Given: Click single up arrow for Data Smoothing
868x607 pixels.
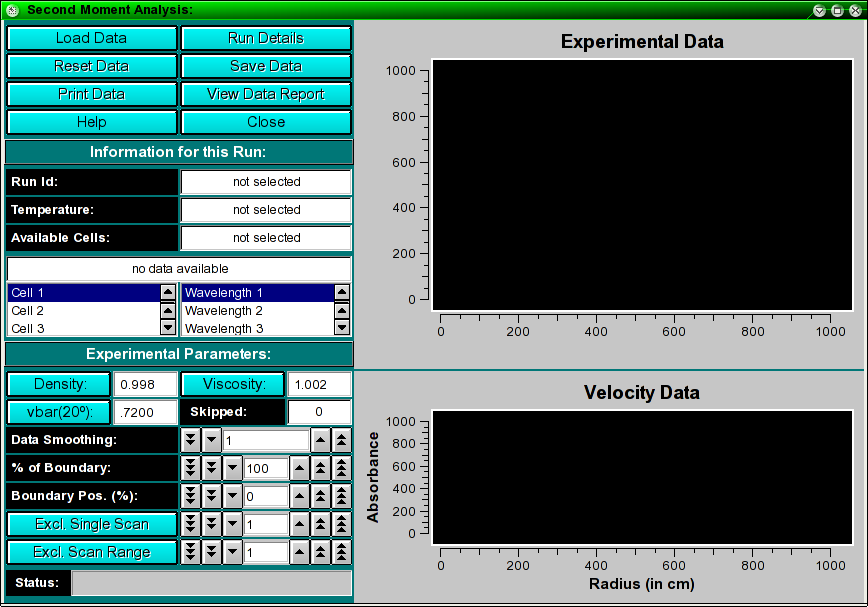Looking at the screenshot, I should click(x=320, y=440).
